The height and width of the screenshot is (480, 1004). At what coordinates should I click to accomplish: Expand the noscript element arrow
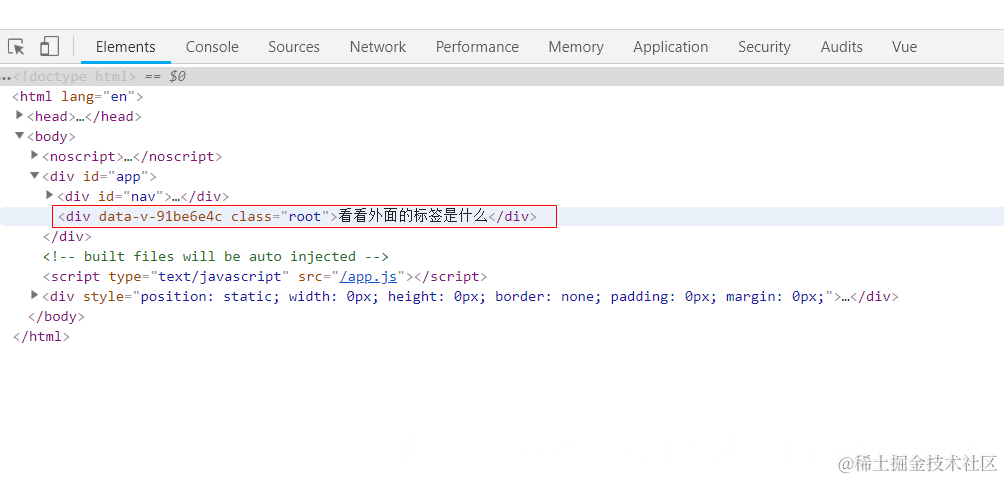tap(35, 155)
